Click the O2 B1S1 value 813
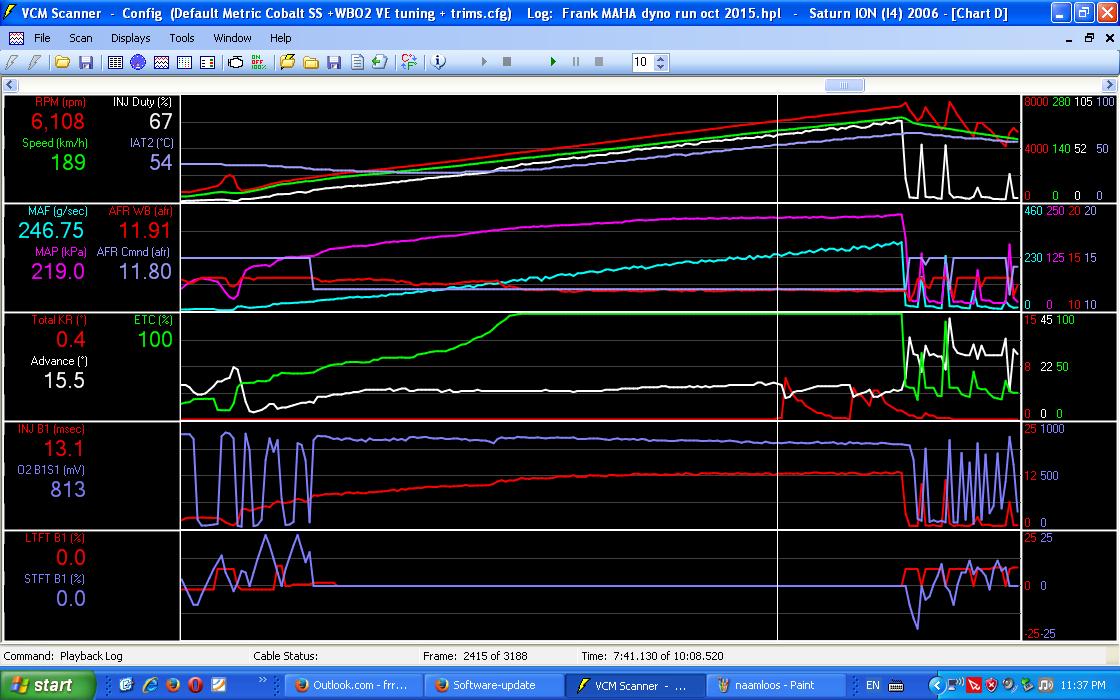 (68, 489)
